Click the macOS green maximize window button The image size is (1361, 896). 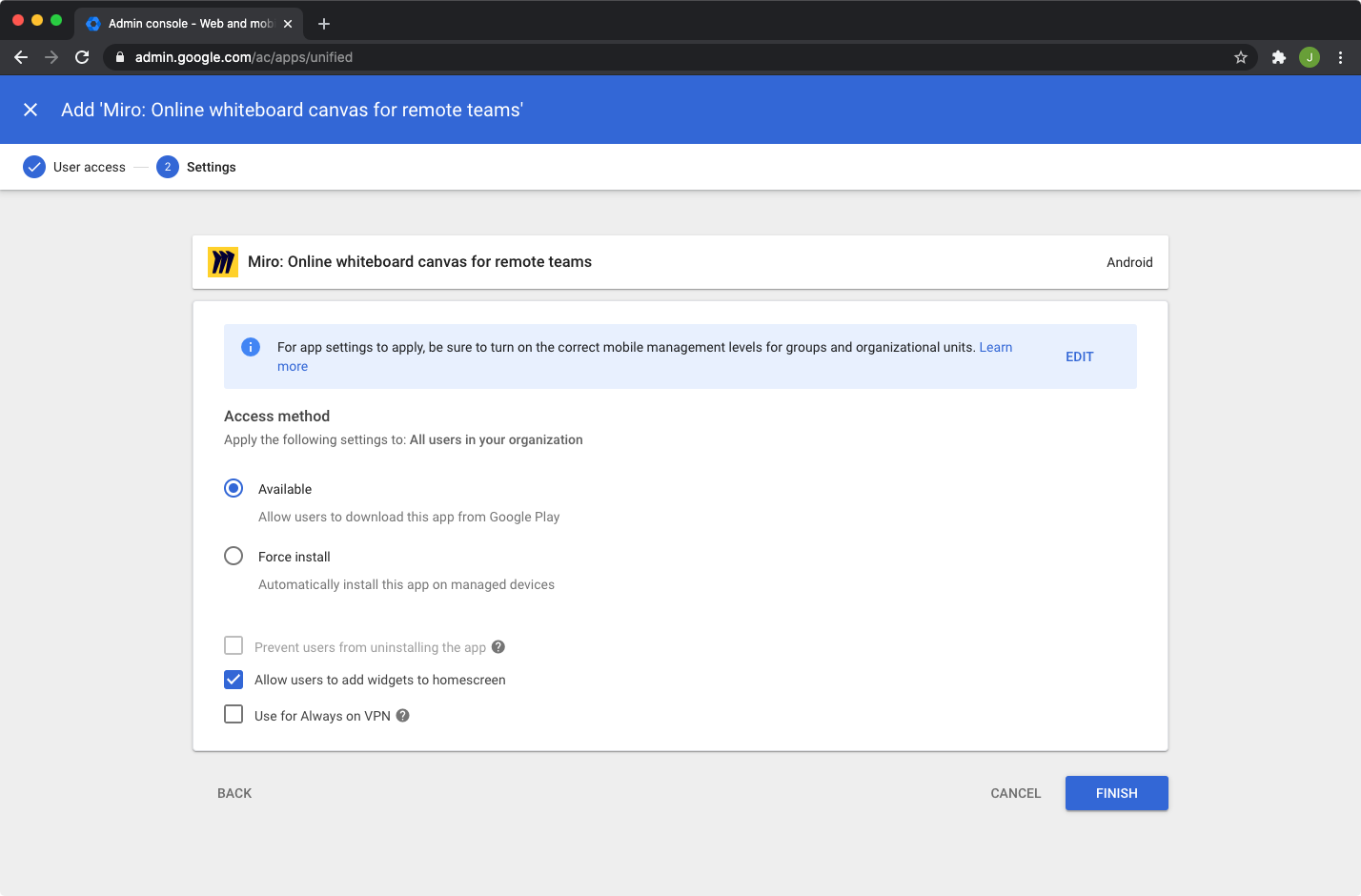click(56, 20)
